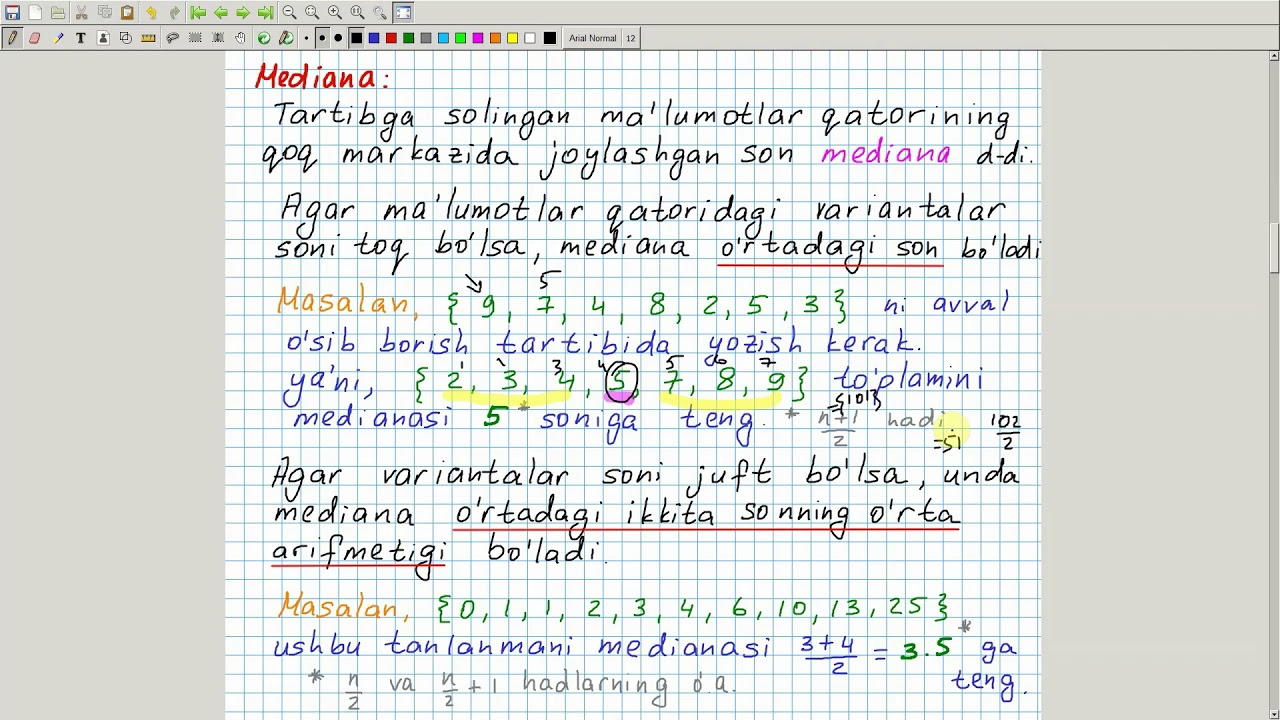Viewport: 1280px width, 720px height.
Task: Choose the rectangle select tool
Action: (x=195, y=38)
